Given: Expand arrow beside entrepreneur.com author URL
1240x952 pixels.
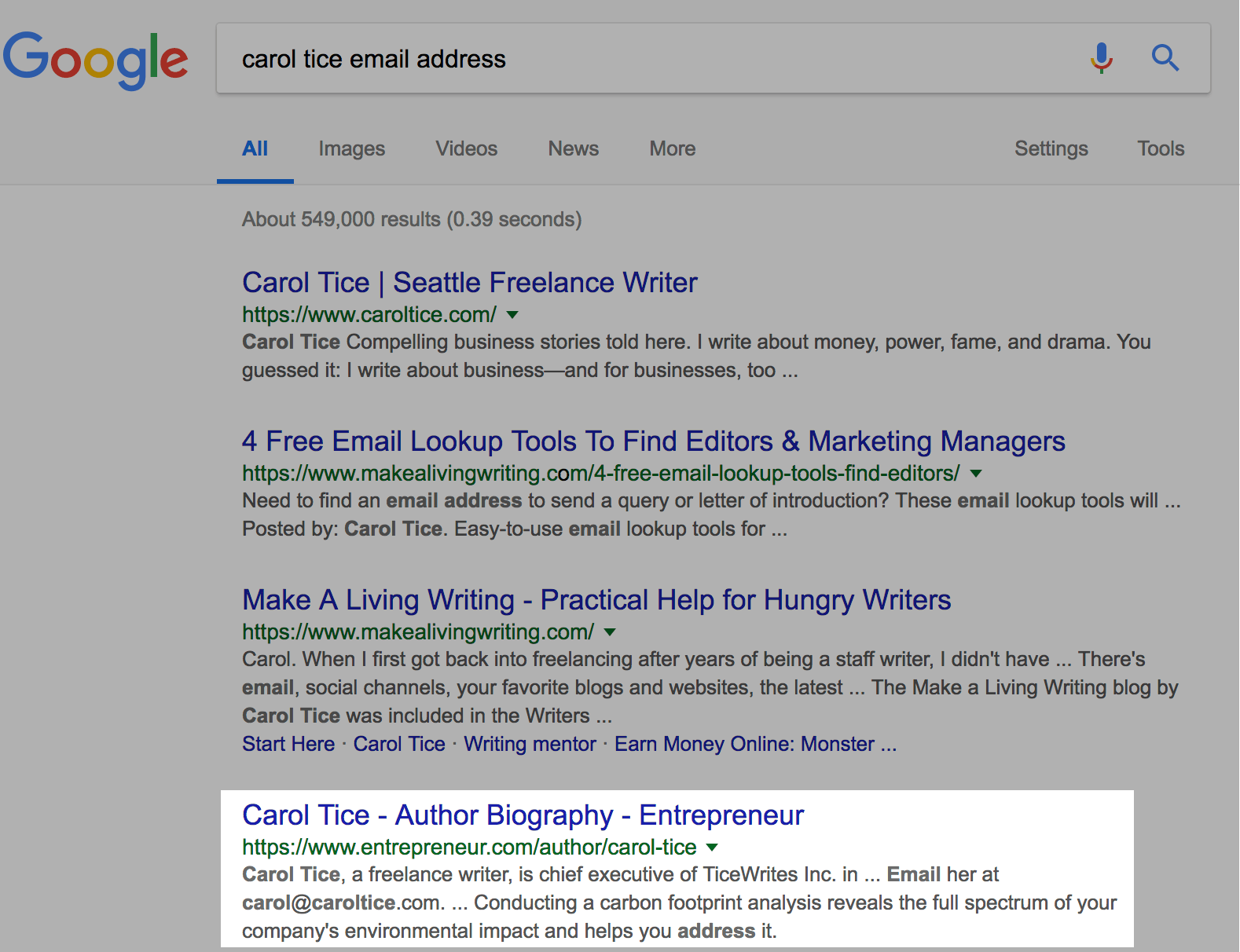Looking at the screenshot, I should [712, 848].
